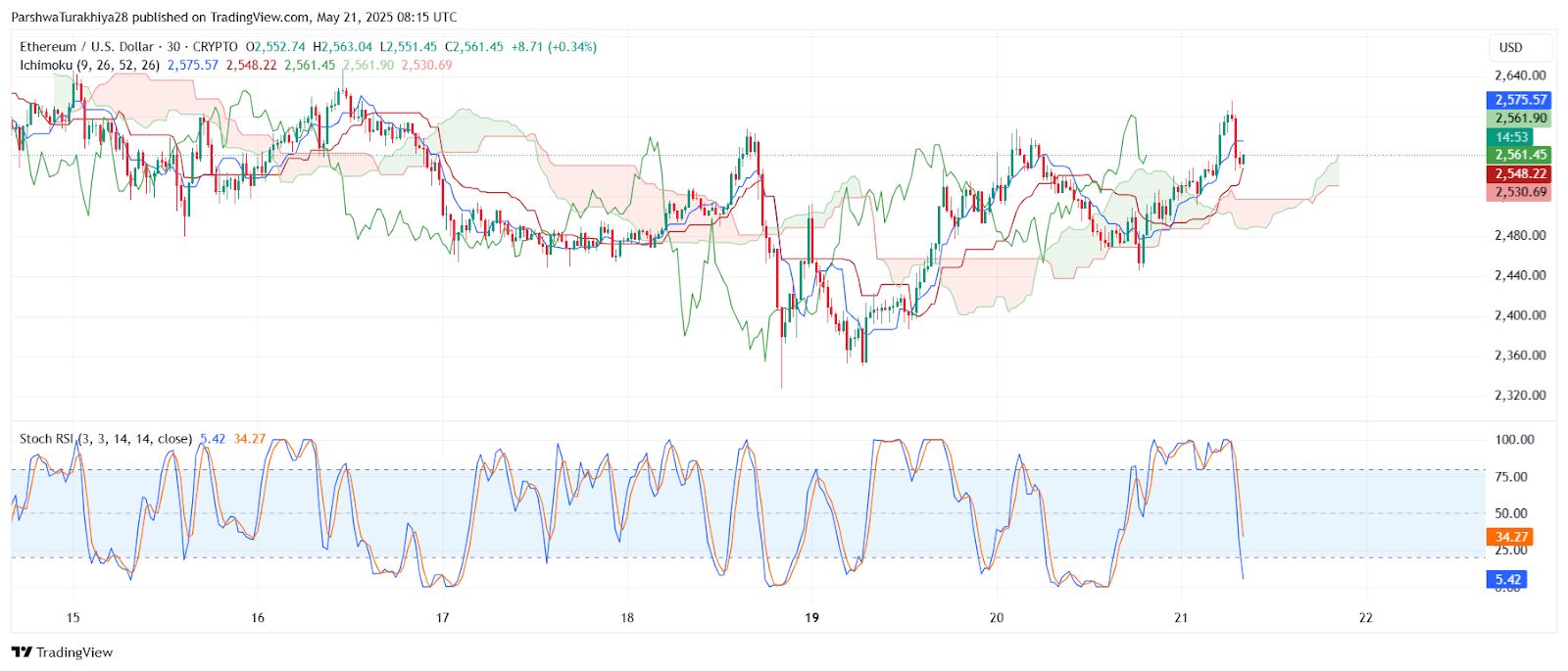The height and width of the screenshot is (671, 1568).
Task: Click the Stoch RSI (3, 3, 14, 14, close) label
Action: (106, 439)
